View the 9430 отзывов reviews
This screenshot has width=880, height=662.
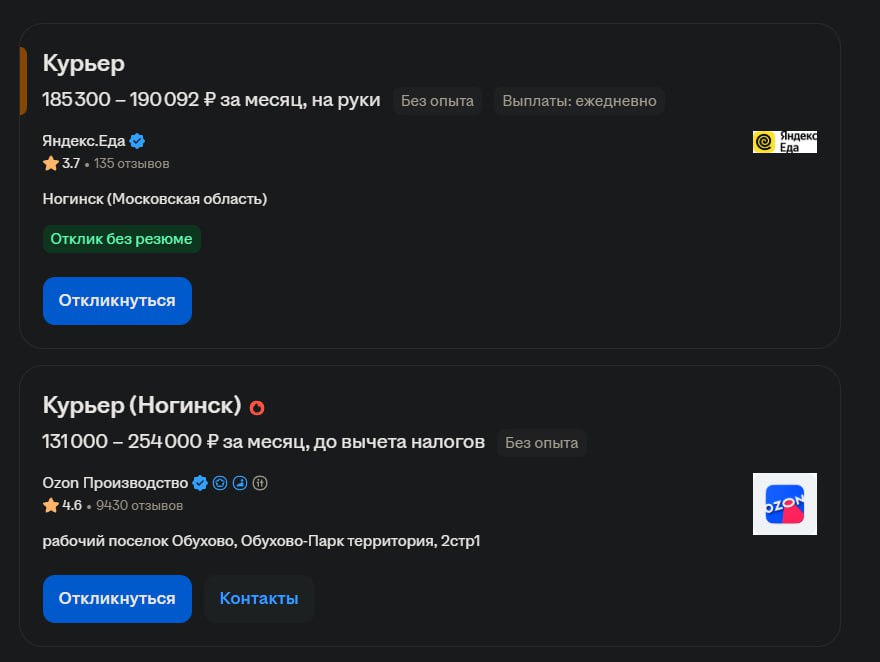tap(139, 506)
